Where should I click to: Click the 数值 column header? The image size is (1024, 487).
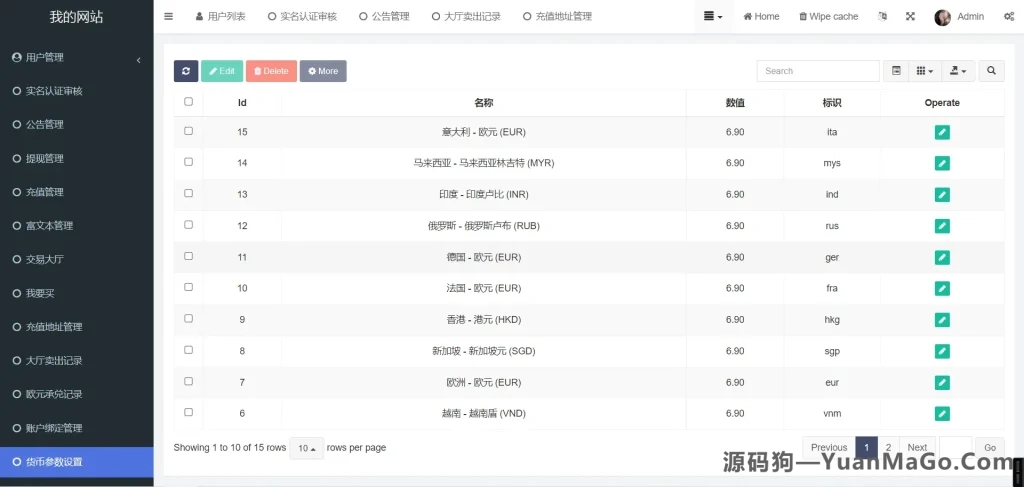click(735, 102)
